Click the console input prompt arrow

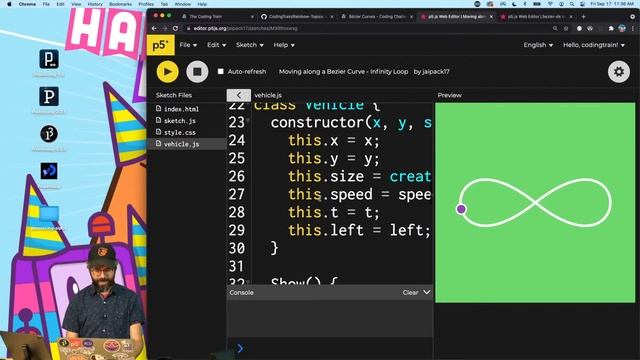click(x=240, y=348)
